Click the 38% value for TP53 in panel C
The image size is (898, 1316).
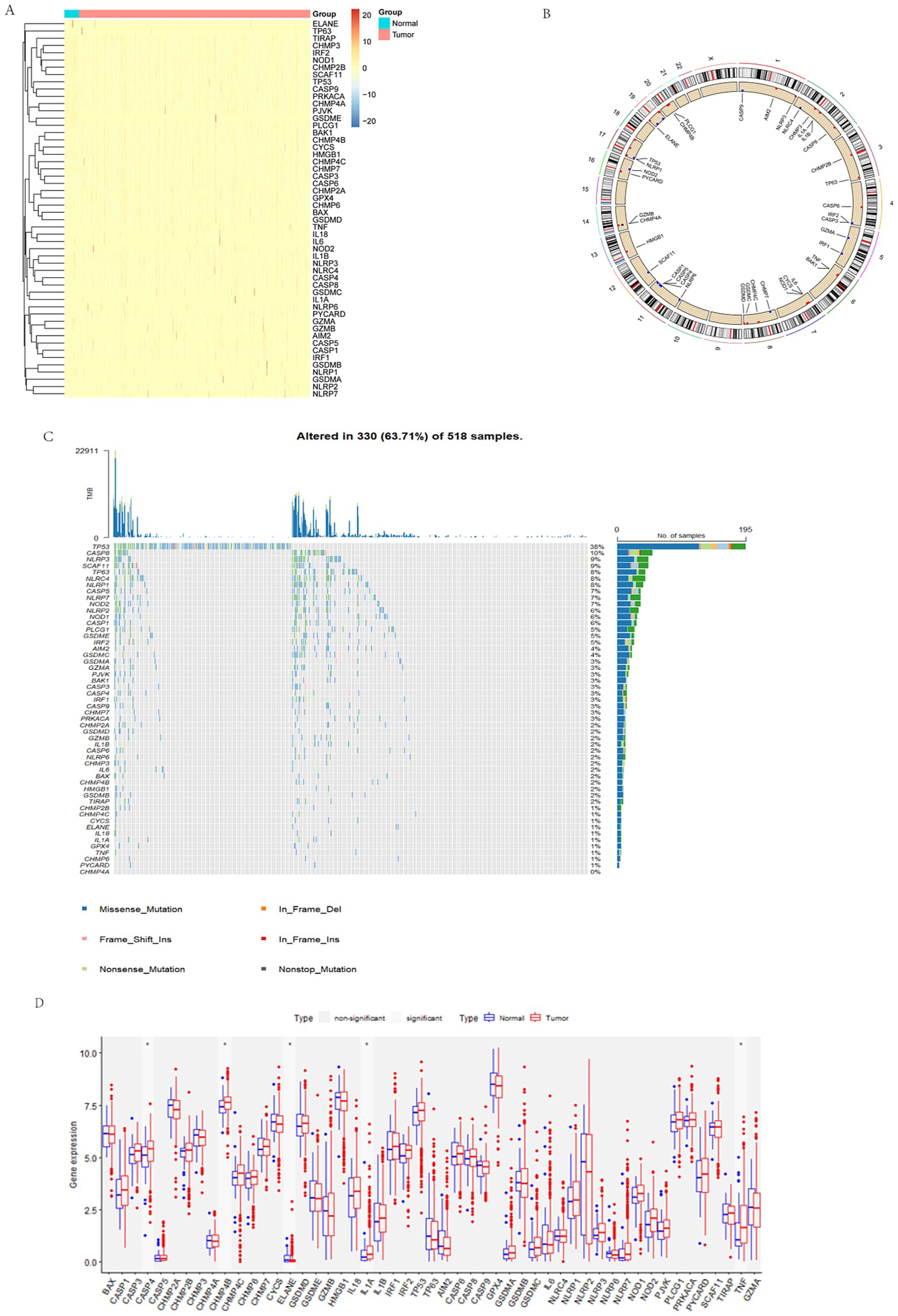[597, 547]
